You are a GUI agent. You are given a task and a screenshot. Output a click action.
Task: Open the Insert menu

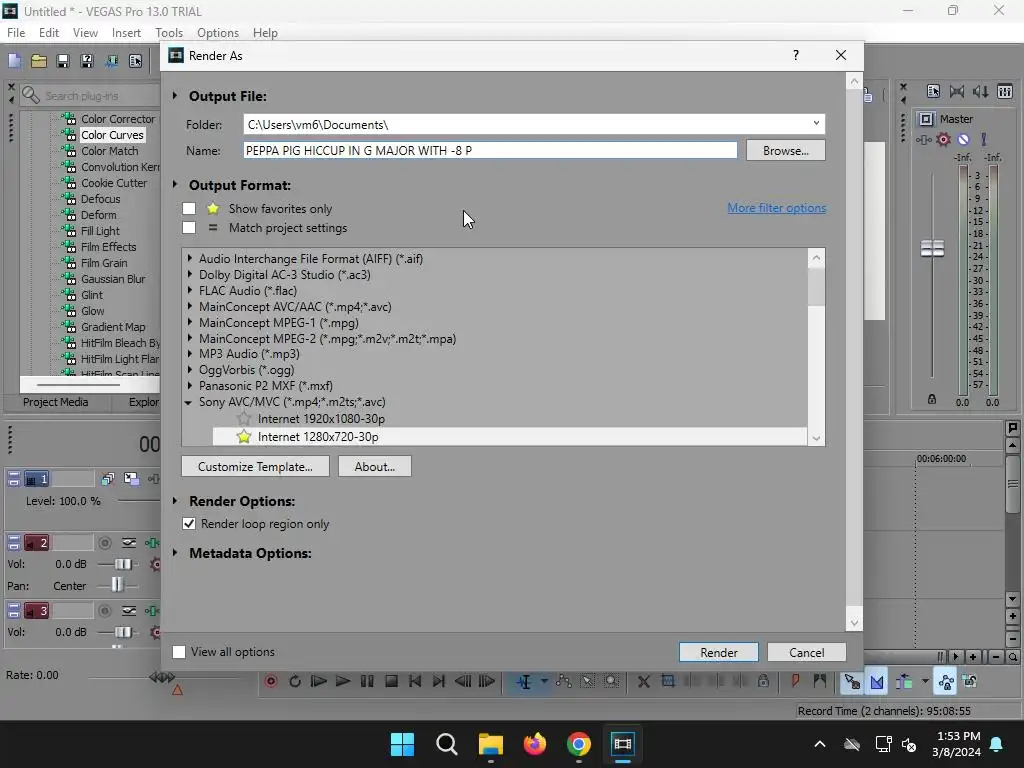click(x=126, y=33)
